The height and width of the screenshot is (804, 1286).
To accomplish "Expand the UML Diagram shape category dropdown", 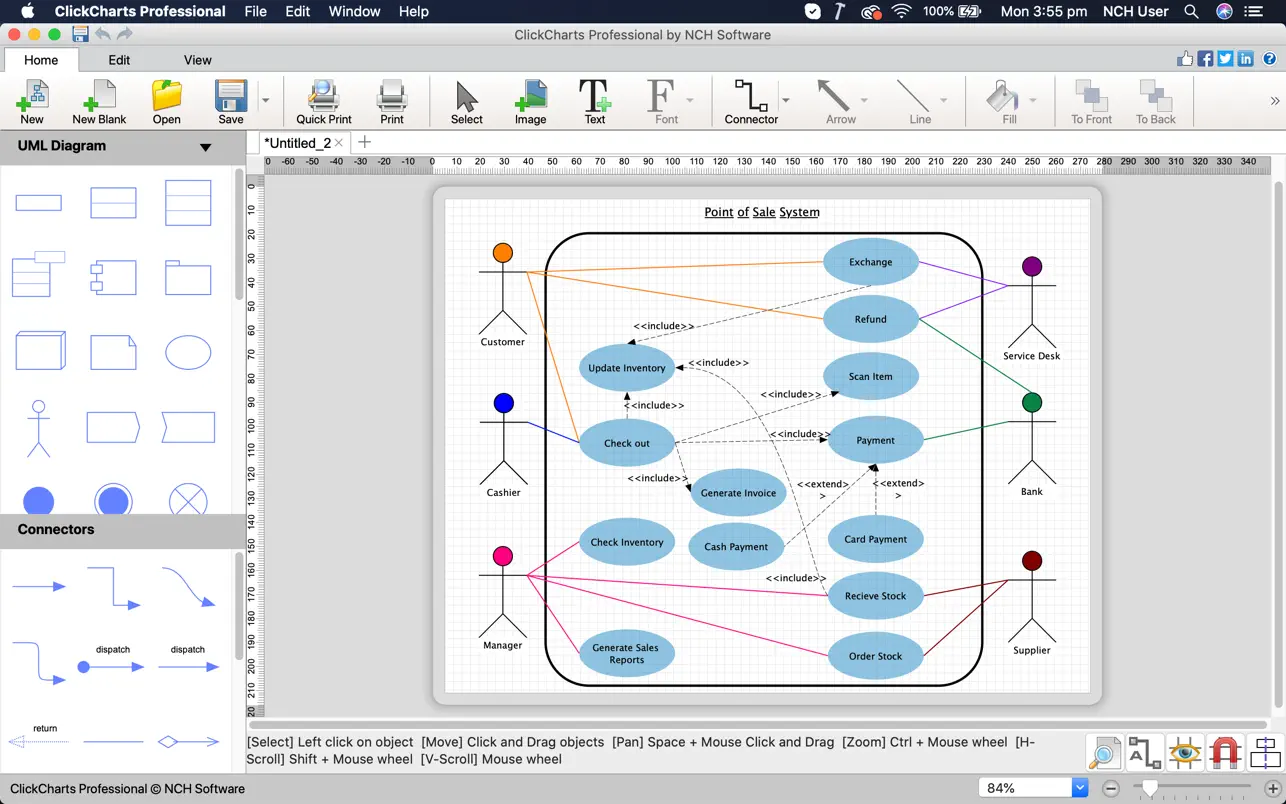I will 205,147.
